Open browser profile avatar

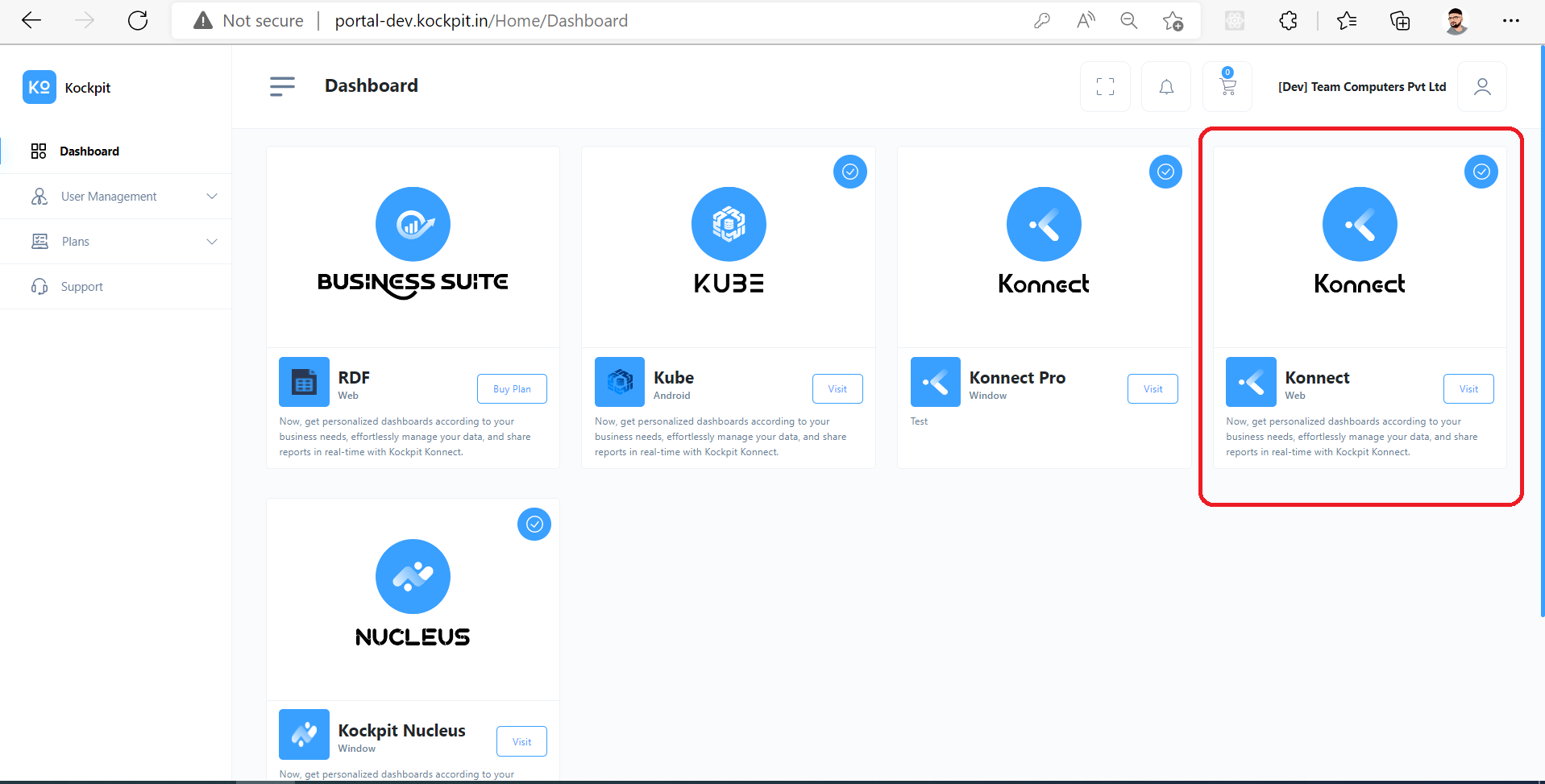[x=1456, y=21]
